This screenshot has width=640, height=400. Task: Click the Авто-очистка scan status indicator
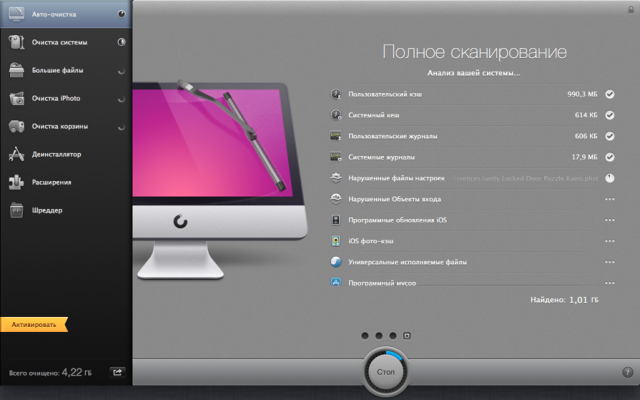click(121, 14)
